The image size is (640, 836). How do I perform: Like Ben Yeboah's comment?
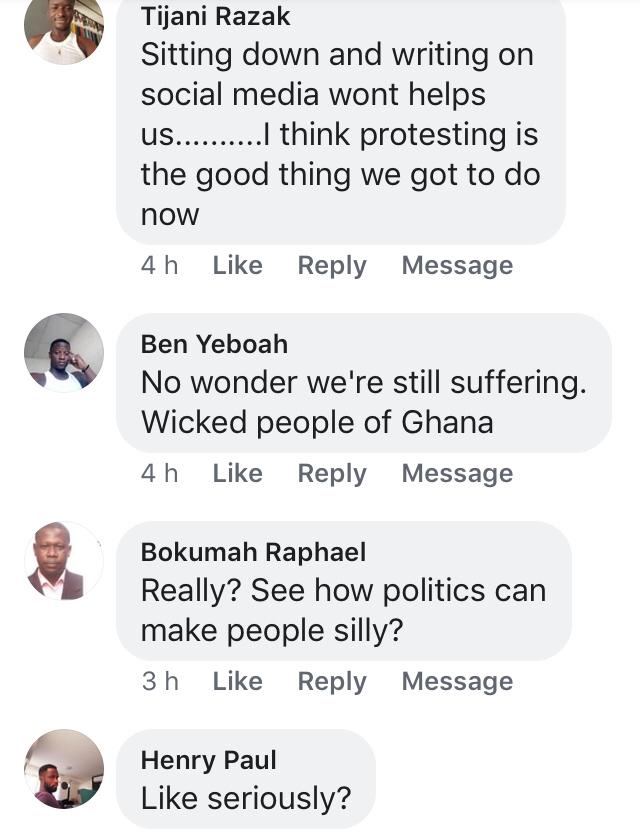pos(237,473)
